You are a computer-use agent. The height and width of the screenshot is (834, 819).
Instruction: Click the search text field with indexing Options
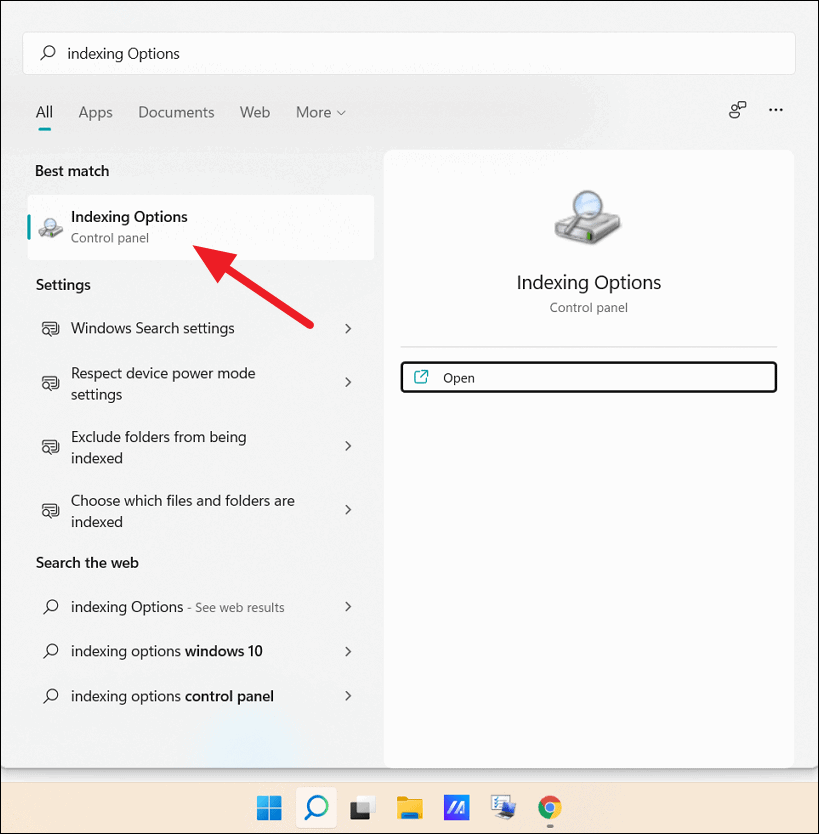click(x=409, y=53)
